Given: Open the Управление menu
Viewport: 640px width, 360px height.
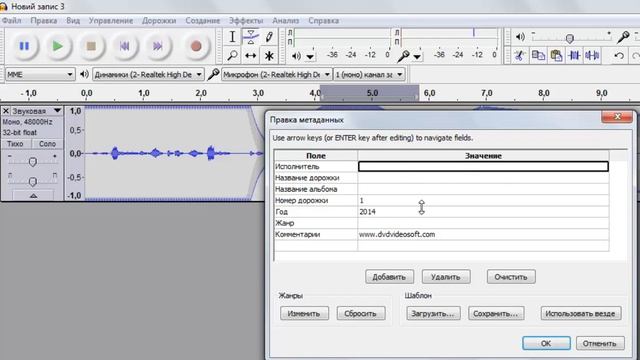Looking at the screenshot, I should pos(111,20).
